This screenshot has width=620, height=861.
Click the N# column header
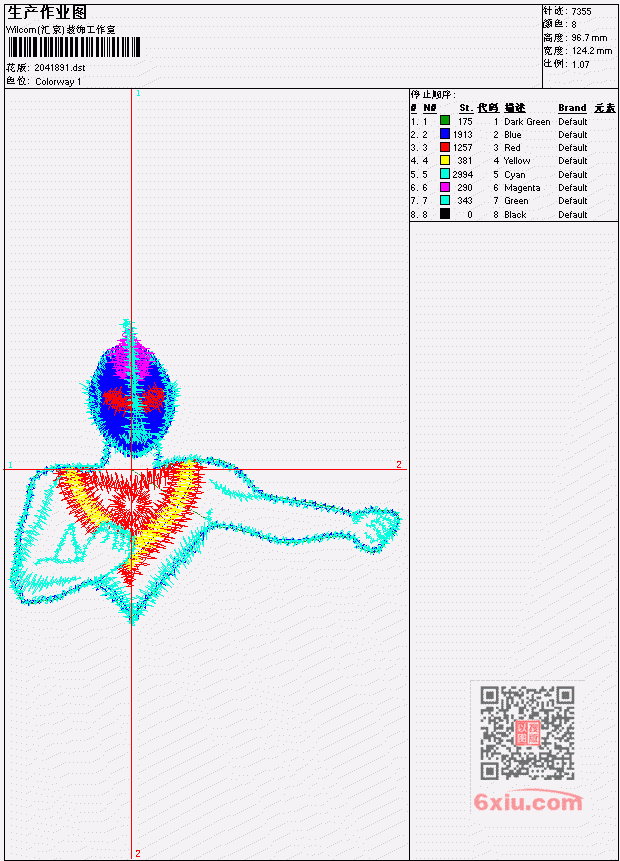point(429,108)
